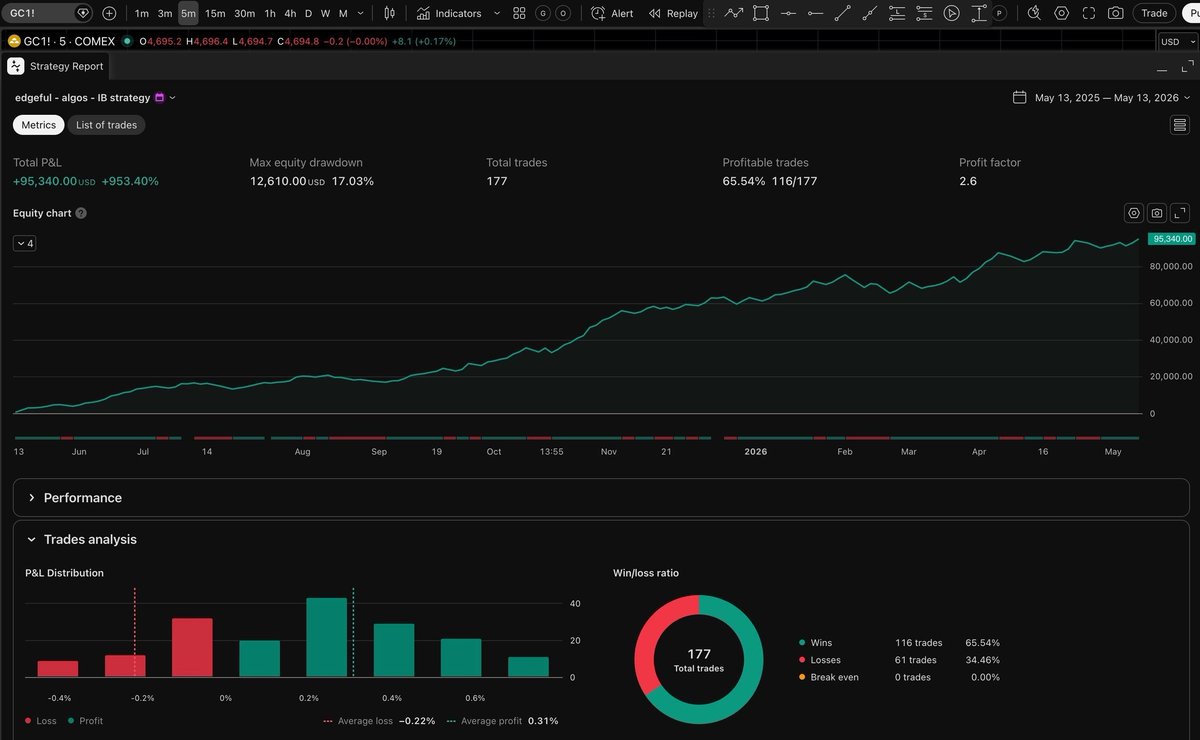1200x740 pixels.
Task: Expand equity chart to fullscreen
Action: pyautogui.click(x=1180, y=213)
